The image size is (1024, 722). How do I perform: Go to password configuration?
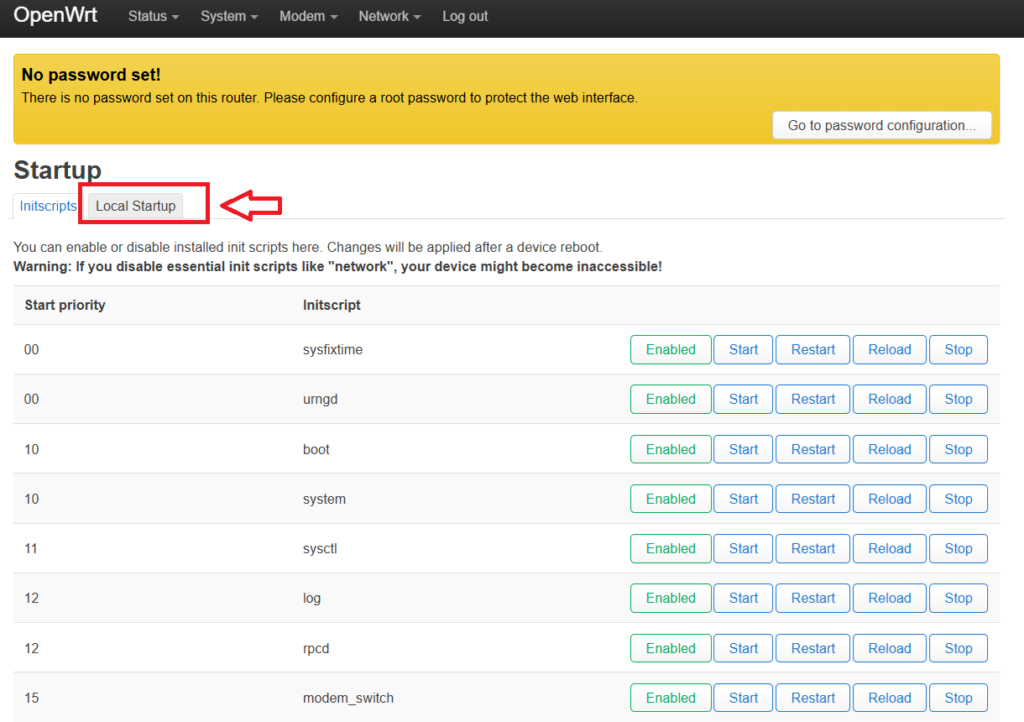pos(881,125)
